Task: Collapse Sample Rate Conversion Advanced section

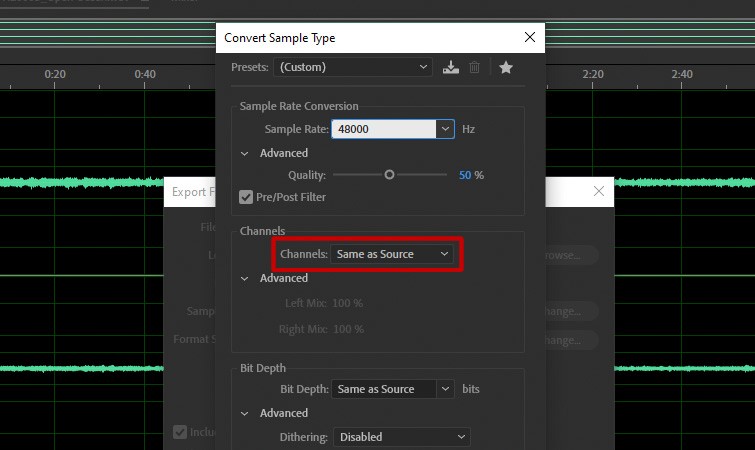Action: point(245,154)
